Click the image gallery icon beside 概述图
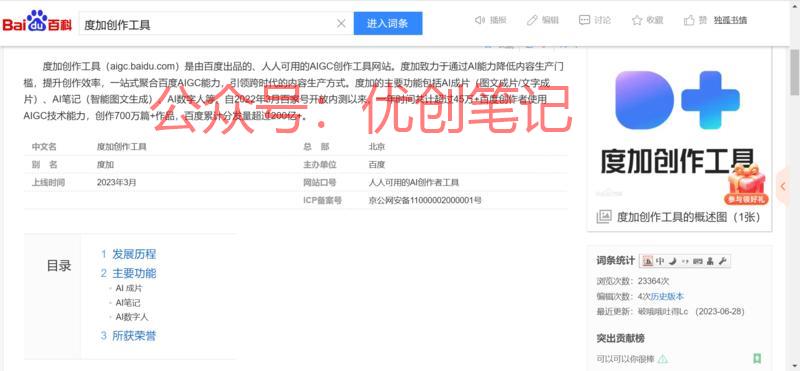The height and width of the screenshot is (371, 800). click(x=604, y=216)
